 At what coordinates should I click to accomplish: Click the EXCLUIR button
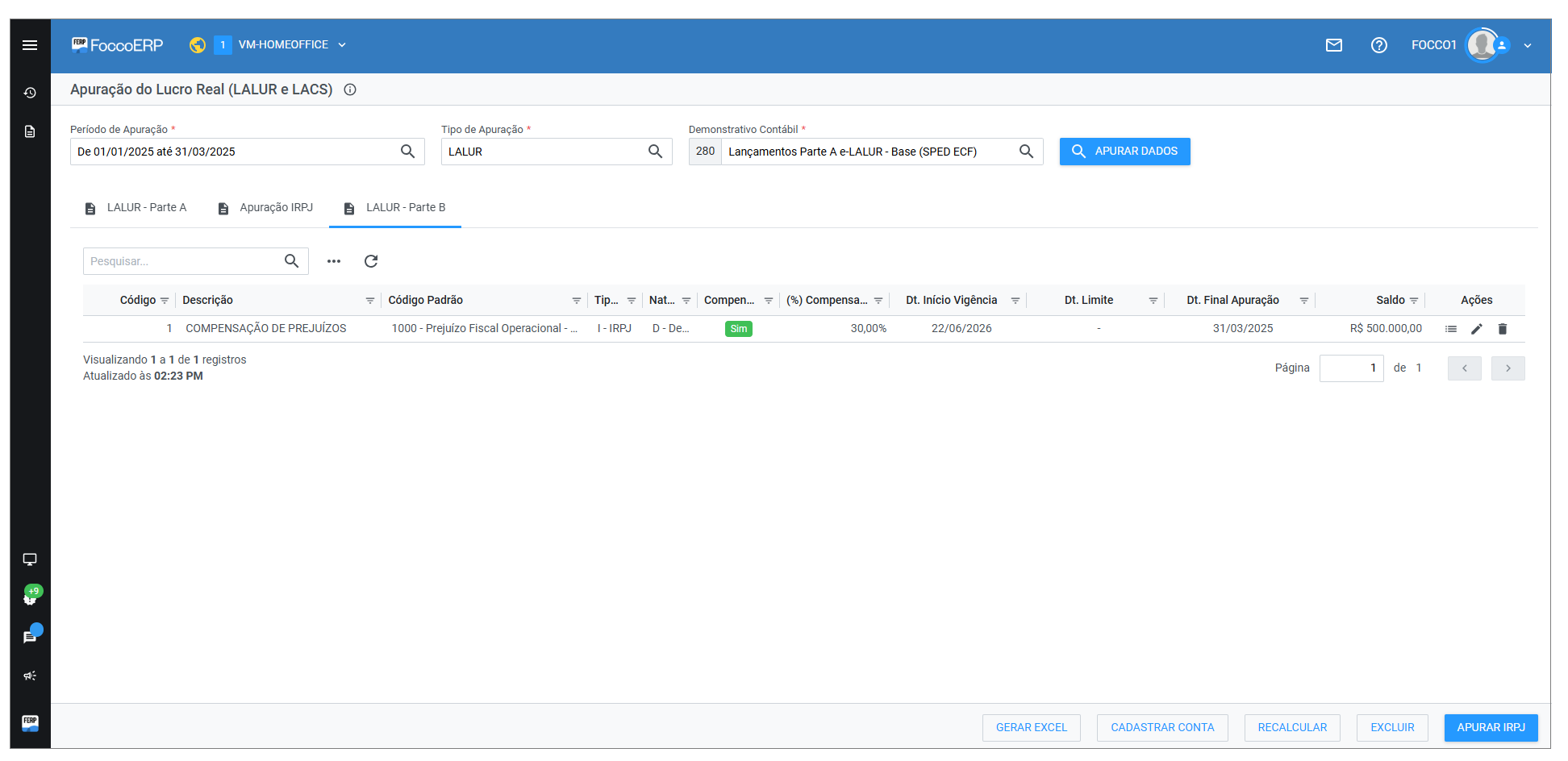point(1393,728)
